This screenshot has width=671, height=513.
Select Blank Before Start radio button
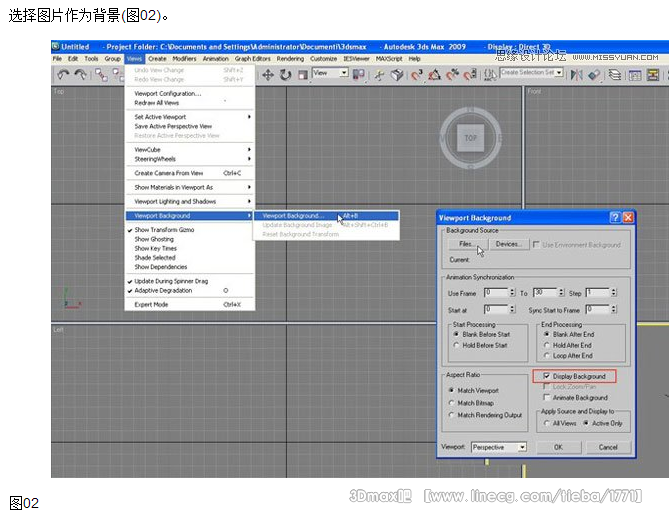[456, 334]
